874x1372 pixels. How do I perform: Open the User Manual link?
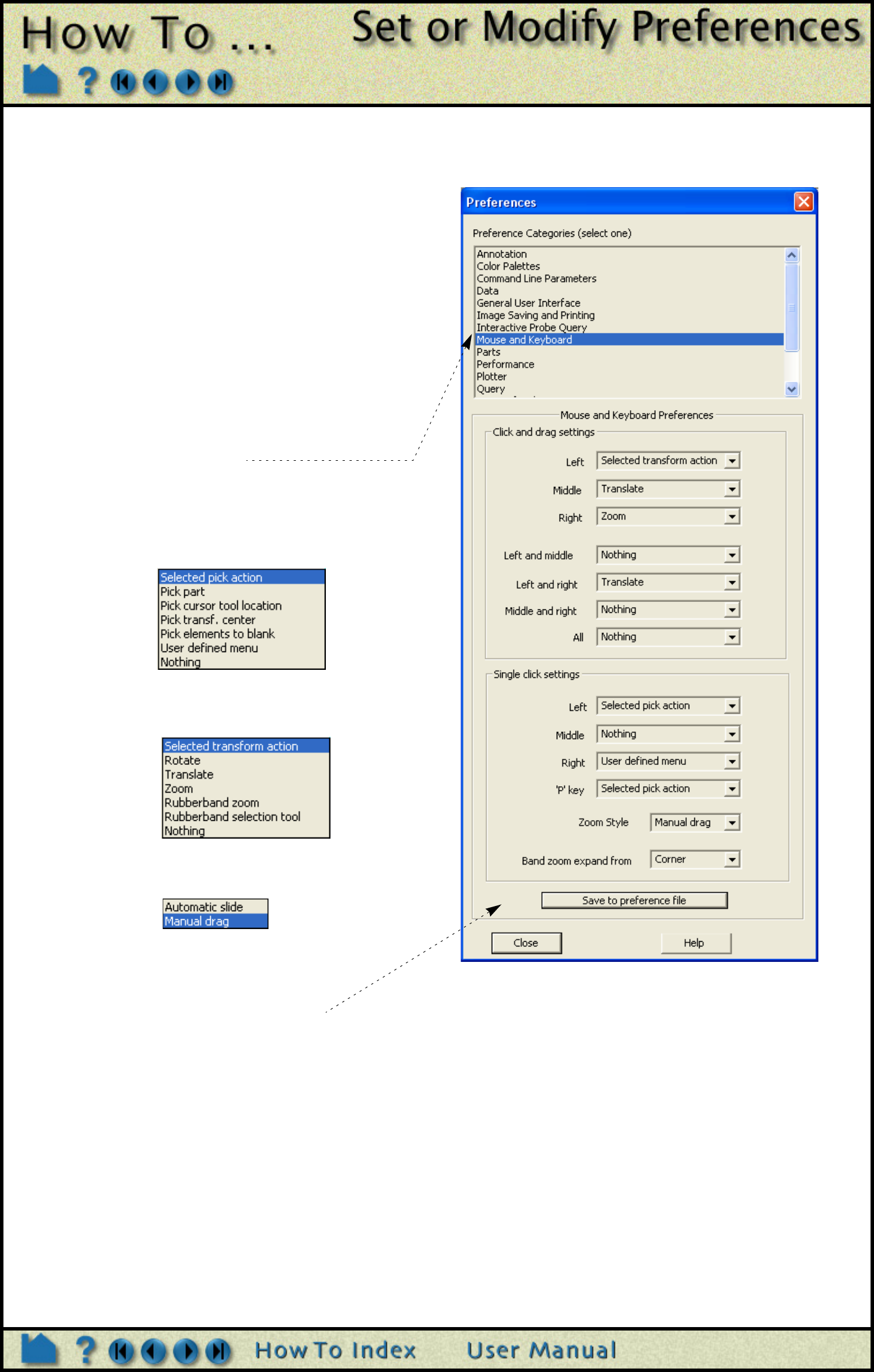(541, 1350)
